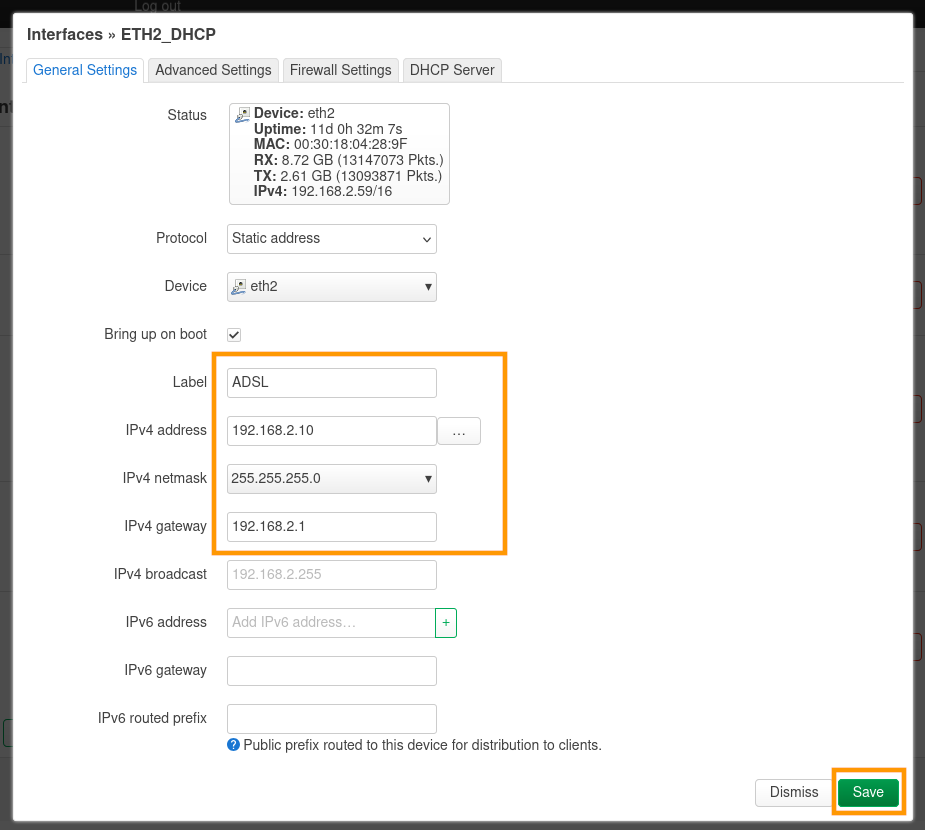Click the blue help icon beside prefix hint

point(234,745)
